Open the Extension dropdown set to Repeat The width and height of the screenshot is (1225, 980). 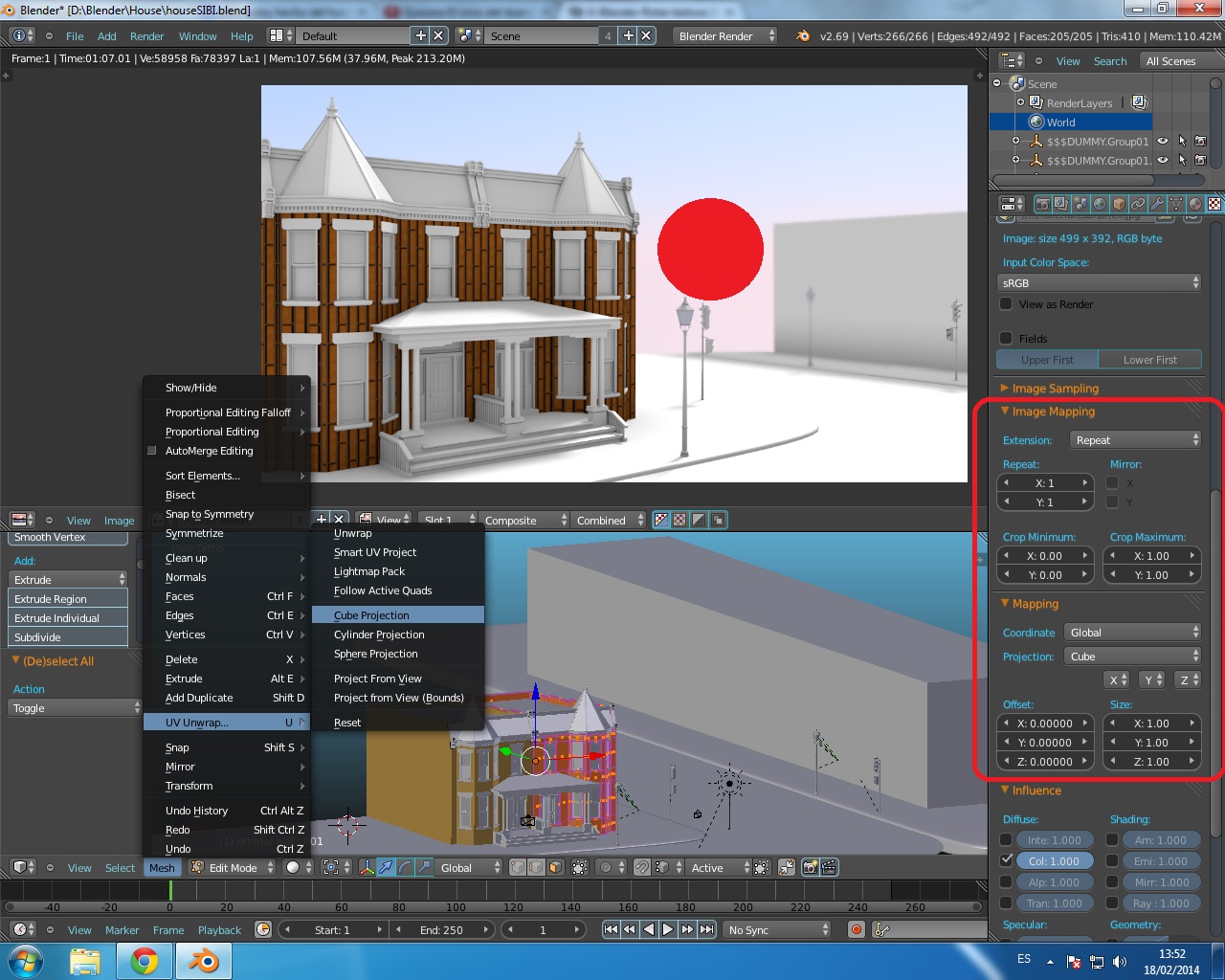[1134, 440]
